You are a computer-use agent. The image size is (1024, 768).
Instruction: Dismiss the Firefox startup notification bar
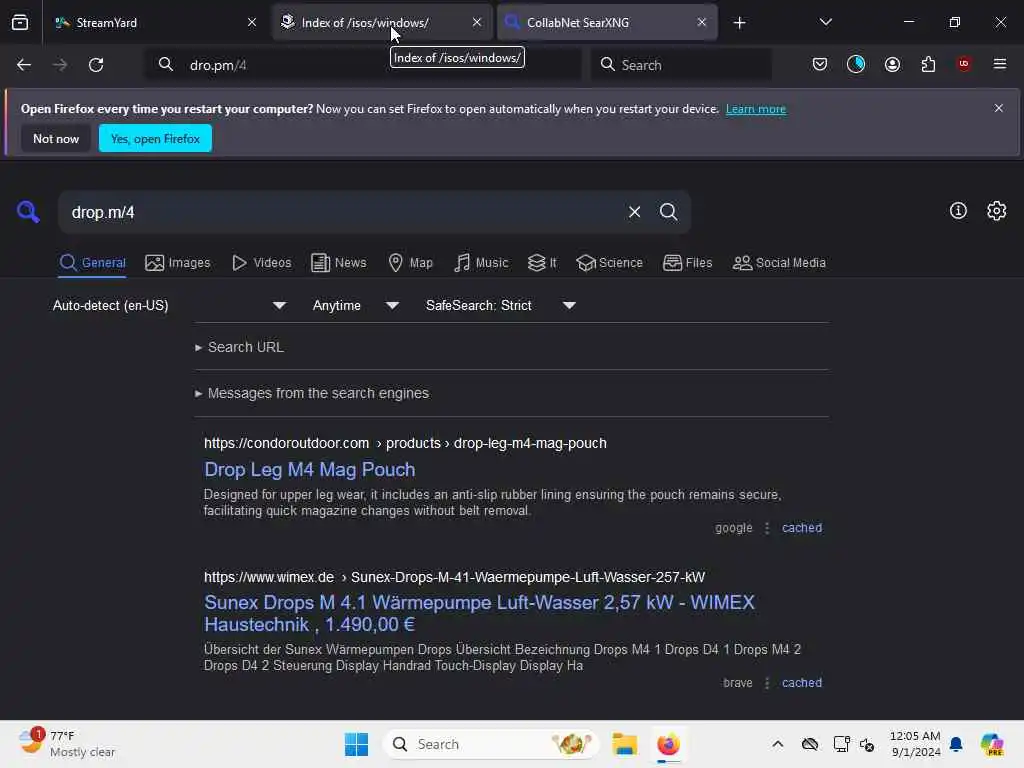click(x=999, y=108)
